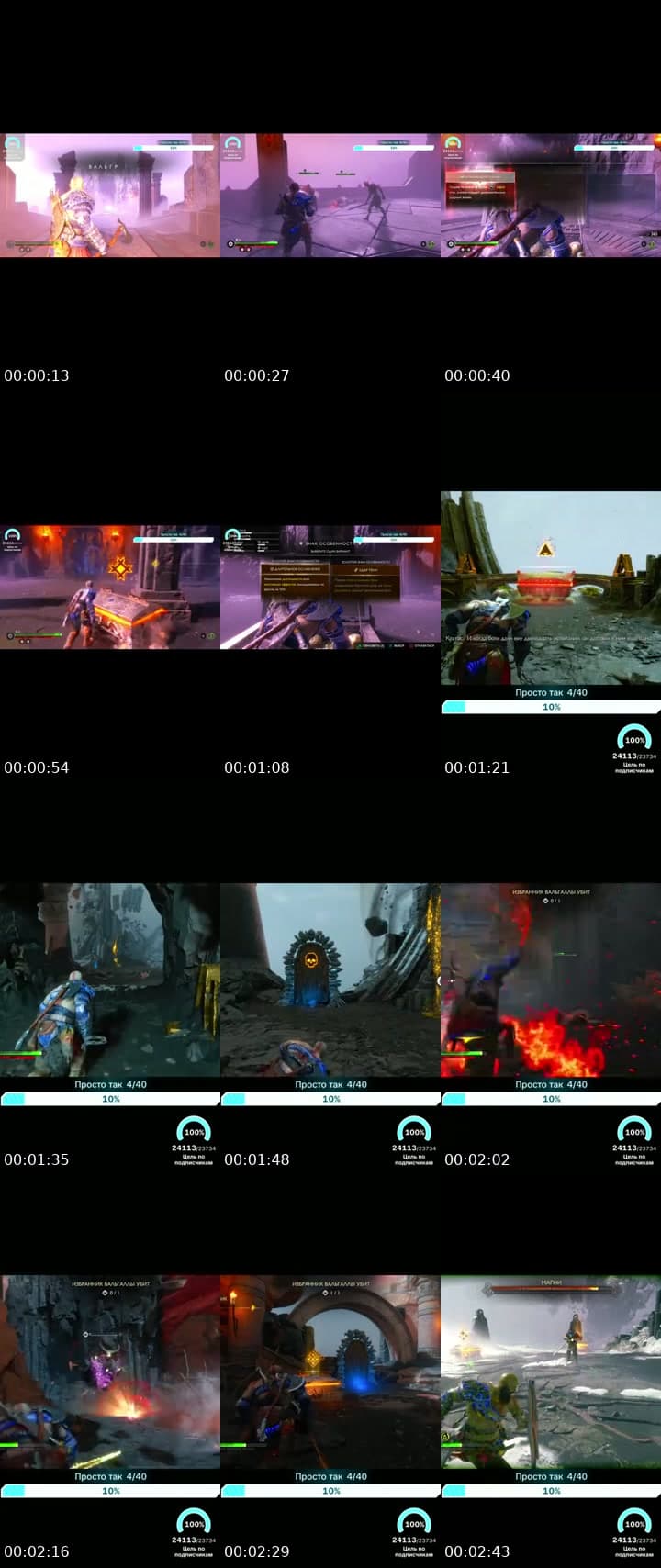Screen dimensions: 661x1568
Task: Click the 10% progress bar above 00:01:21
Action: pos(551,707)
